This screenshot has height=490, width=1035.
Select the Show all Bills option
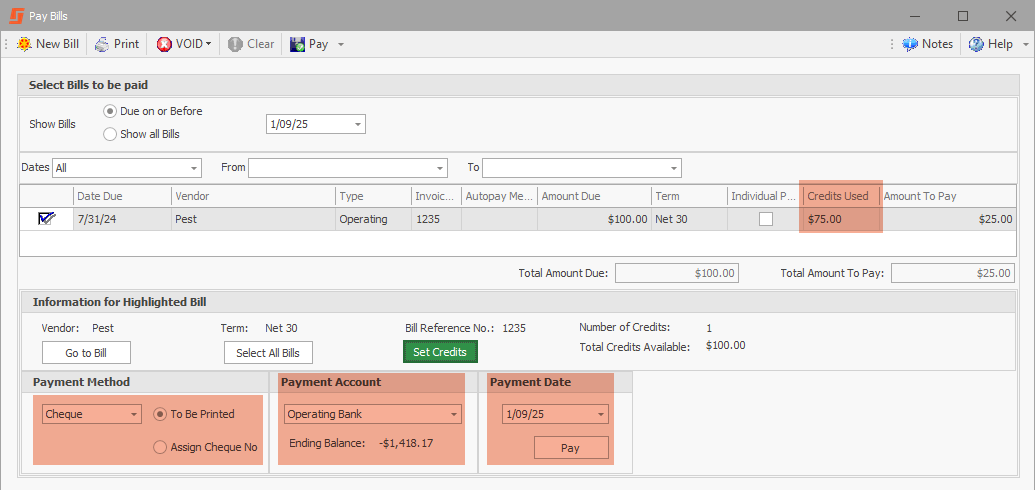pos(110,134)
